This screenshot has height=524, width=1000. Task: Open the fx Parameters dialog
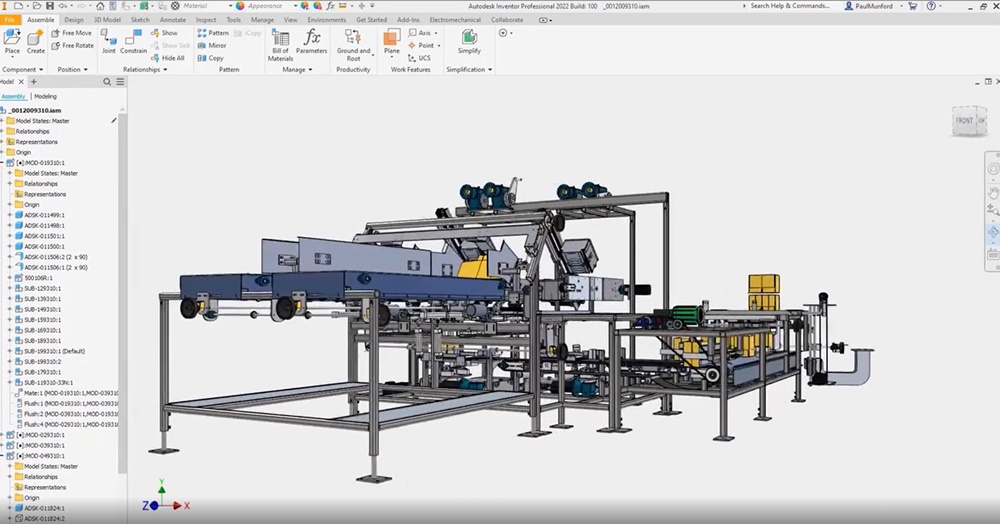click(311, 41)
